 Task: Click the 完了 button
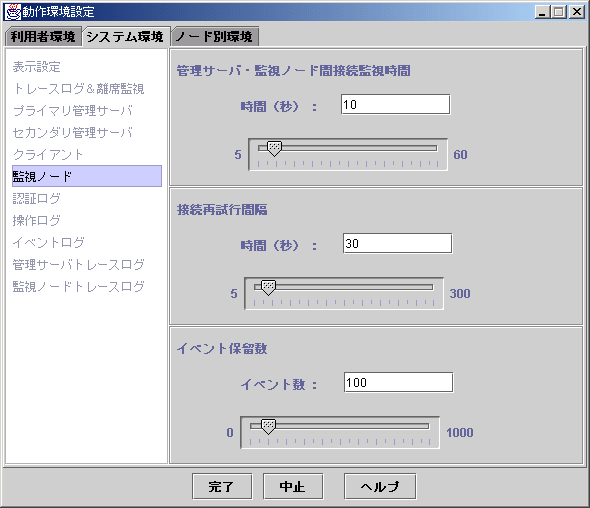222,487
